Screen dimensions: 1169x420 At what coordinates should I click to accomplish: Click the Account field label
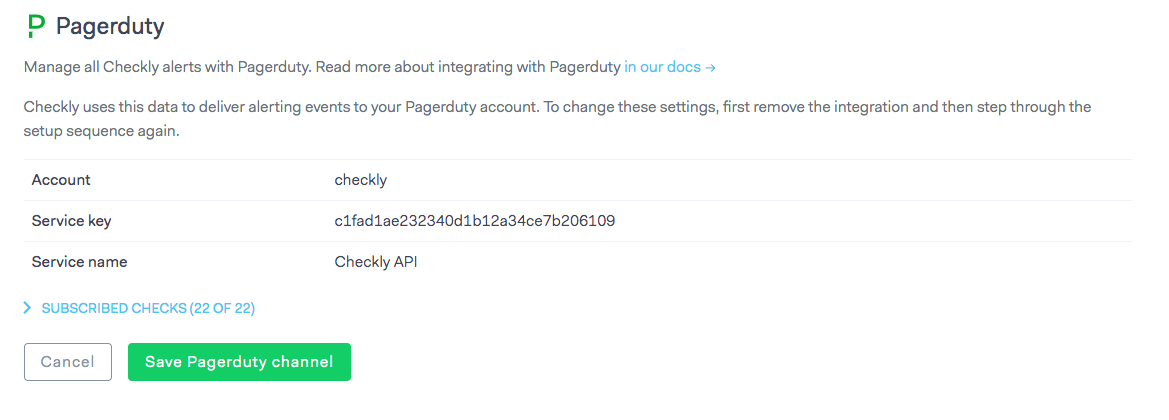click(61, 180)
